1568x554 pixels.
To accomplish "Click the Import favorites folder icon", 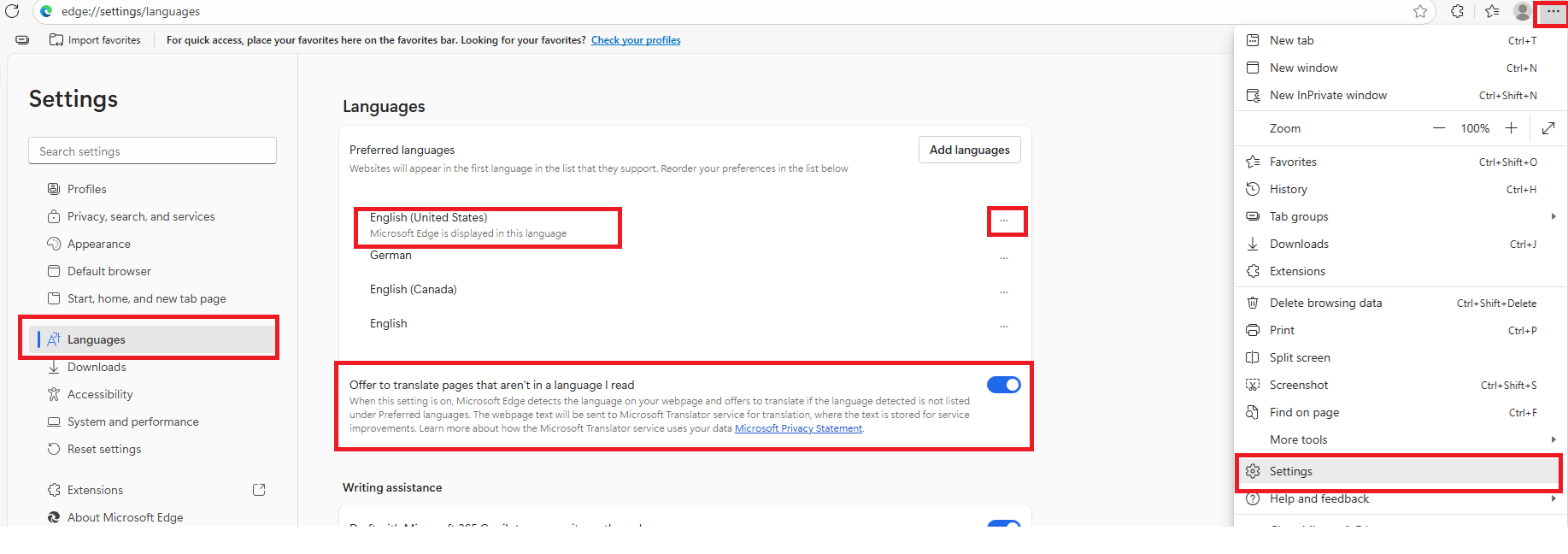I will 55,39.
